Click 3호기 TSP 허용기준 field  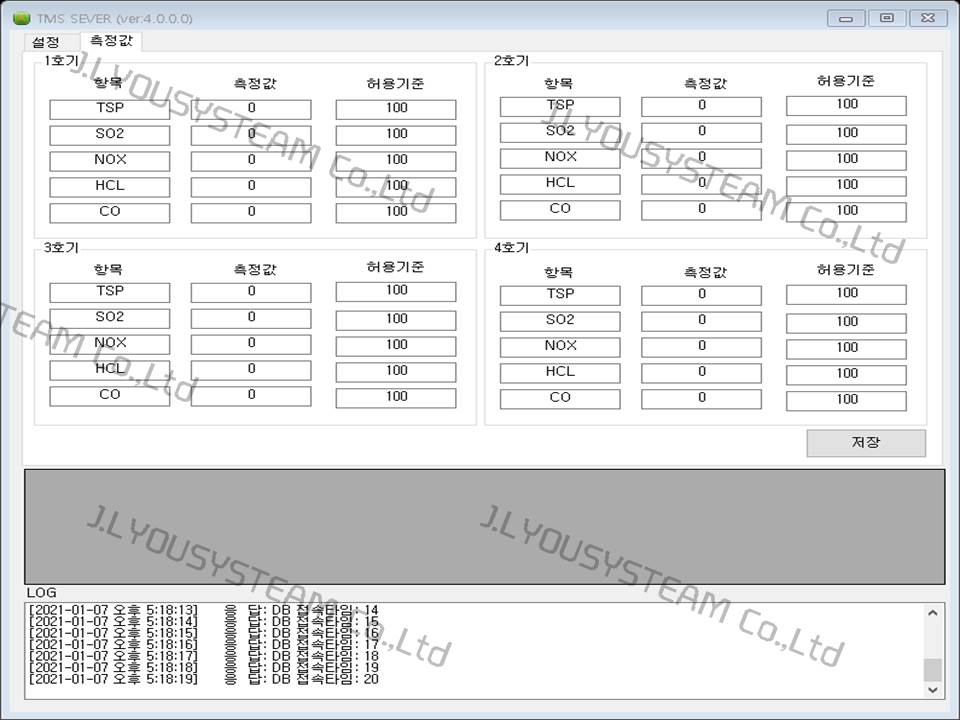click(x=396, y=291)
